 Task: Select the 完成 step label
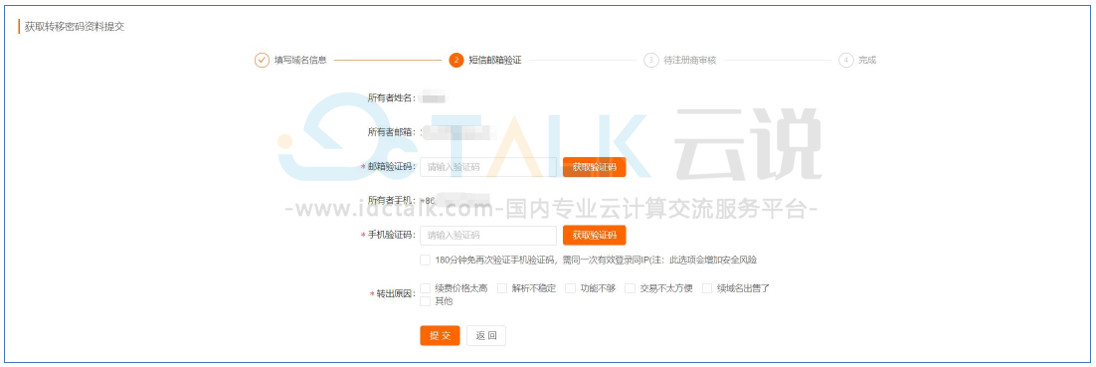pyautogui.click(x=867, y=60)
